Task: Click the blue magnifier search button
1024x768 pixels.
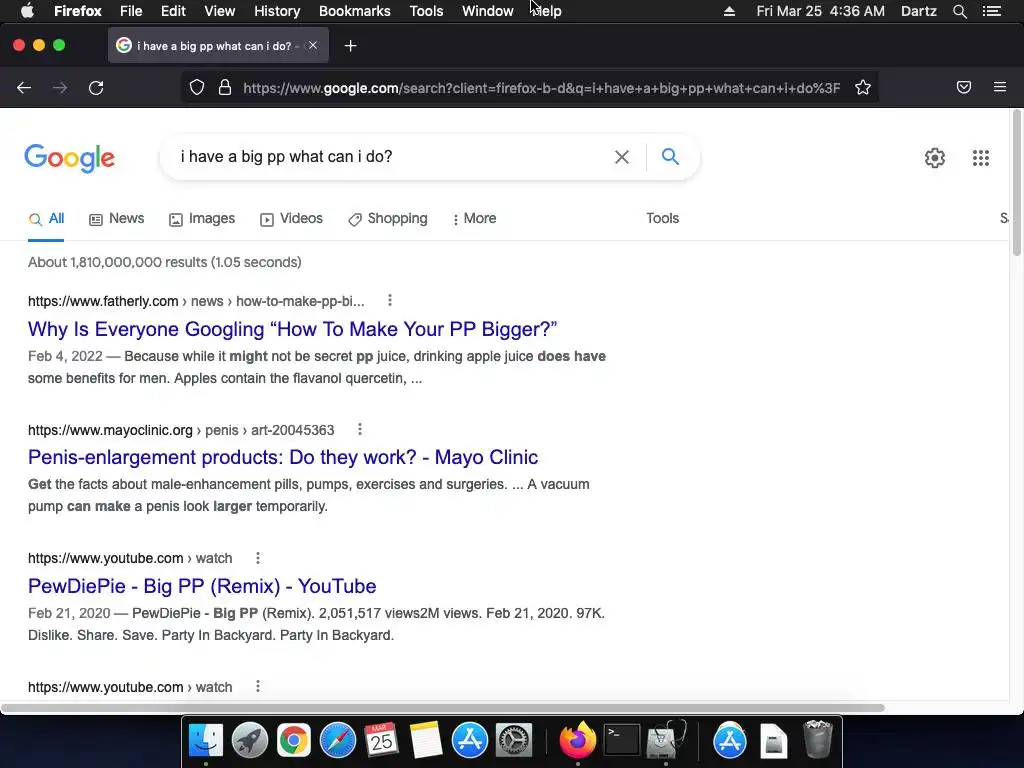Action: 670,157
